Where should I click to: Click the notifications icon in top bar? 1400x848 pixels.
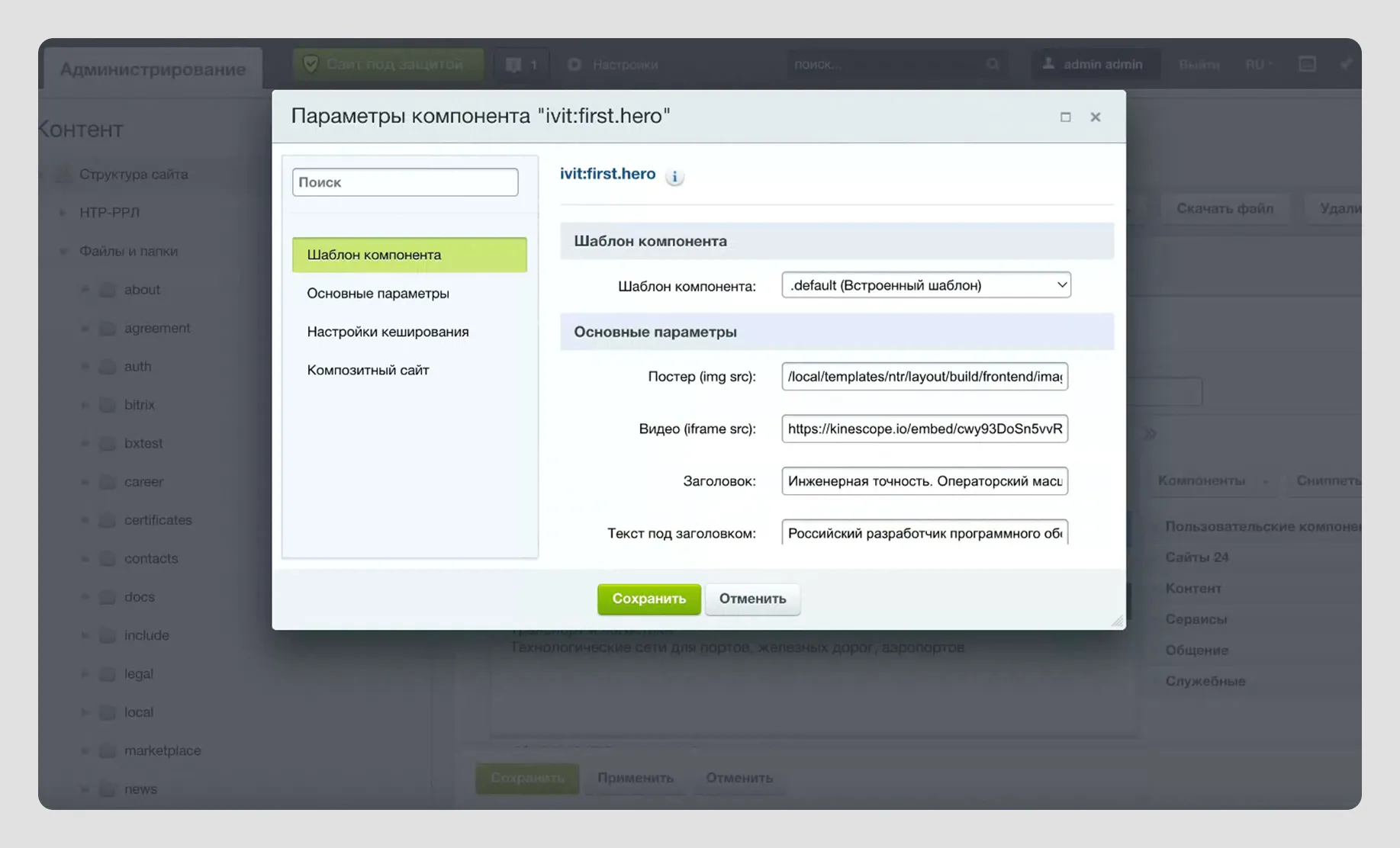(x=513, y=65)
